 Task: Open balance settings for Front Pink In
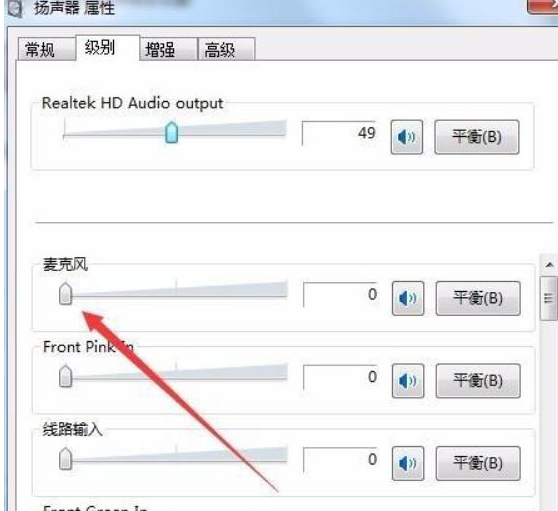tap(478, 381)
